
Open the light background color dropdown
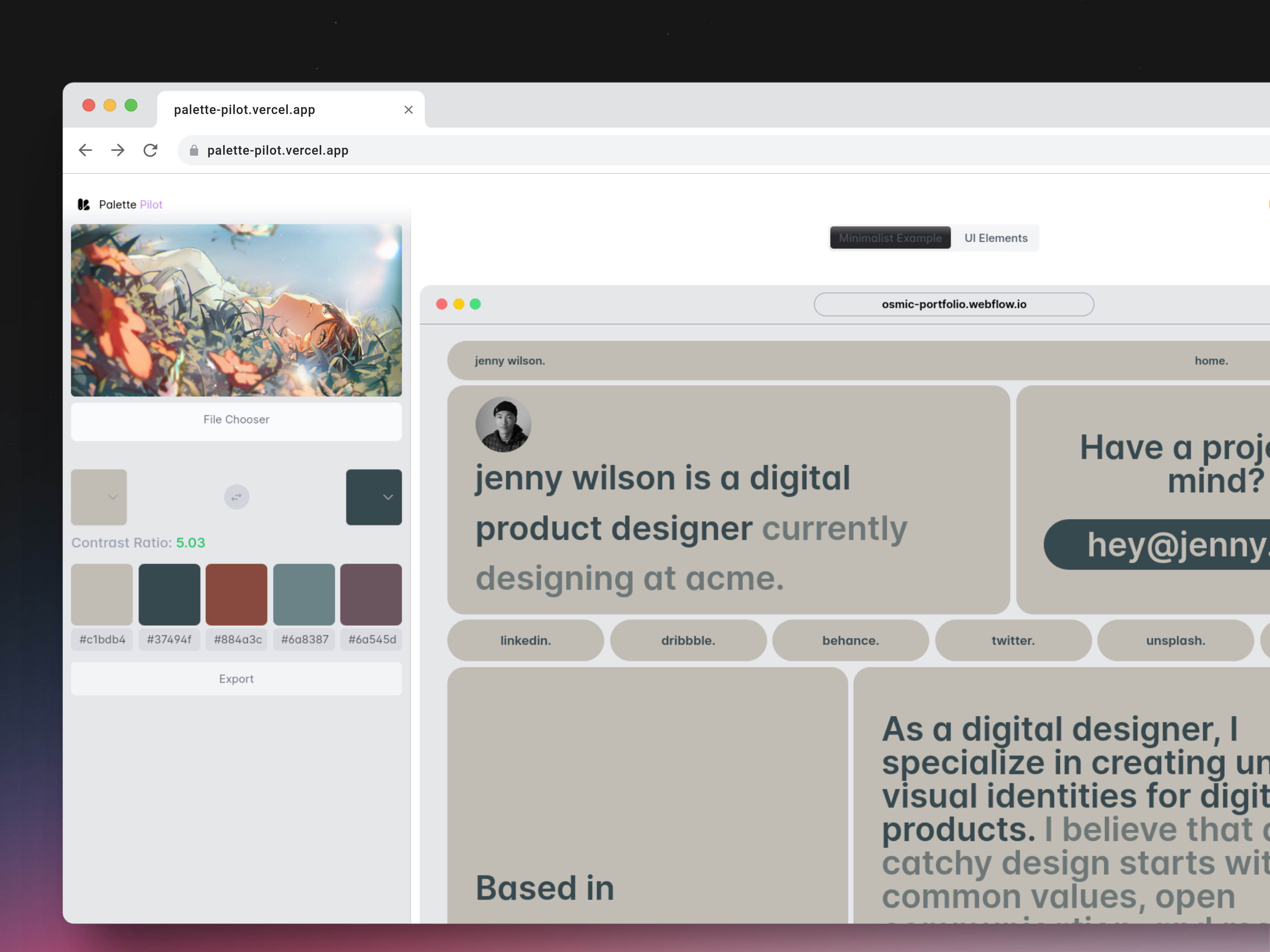99,497
